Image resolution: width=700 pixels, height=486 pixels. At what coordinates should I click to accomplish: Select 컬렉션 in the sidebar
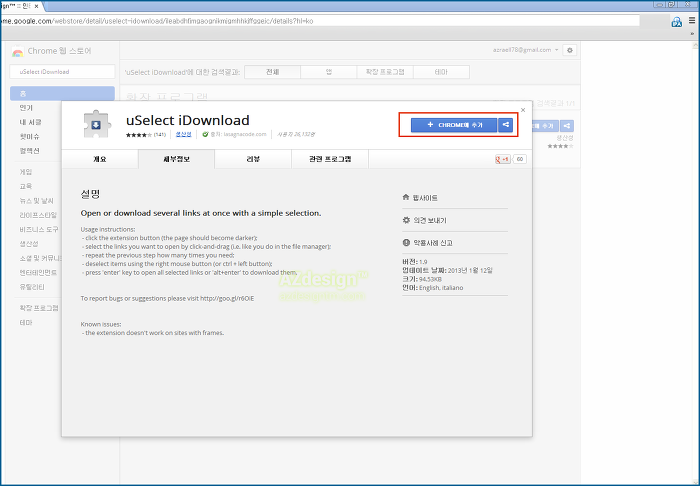tap(29, 151)
